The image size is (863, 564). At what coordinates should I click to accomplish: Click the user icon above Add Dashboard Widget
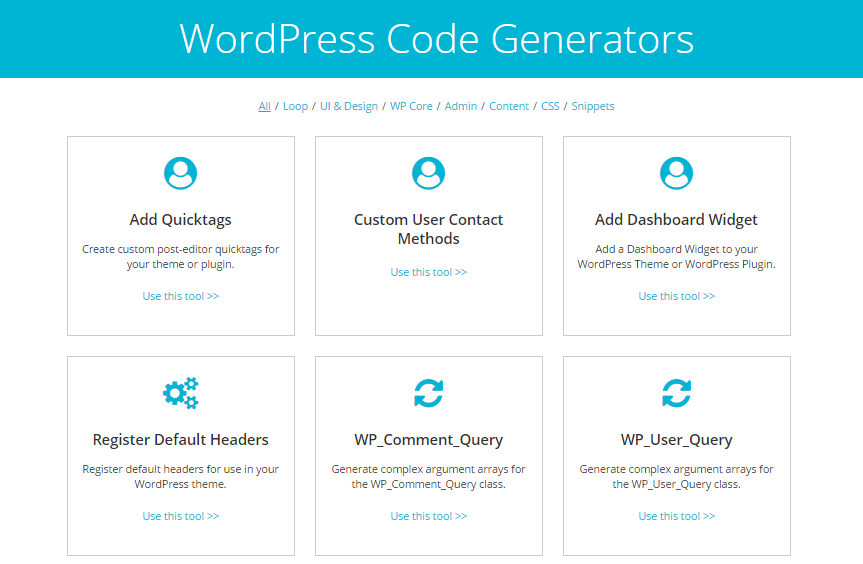click(x=676, y=173)
